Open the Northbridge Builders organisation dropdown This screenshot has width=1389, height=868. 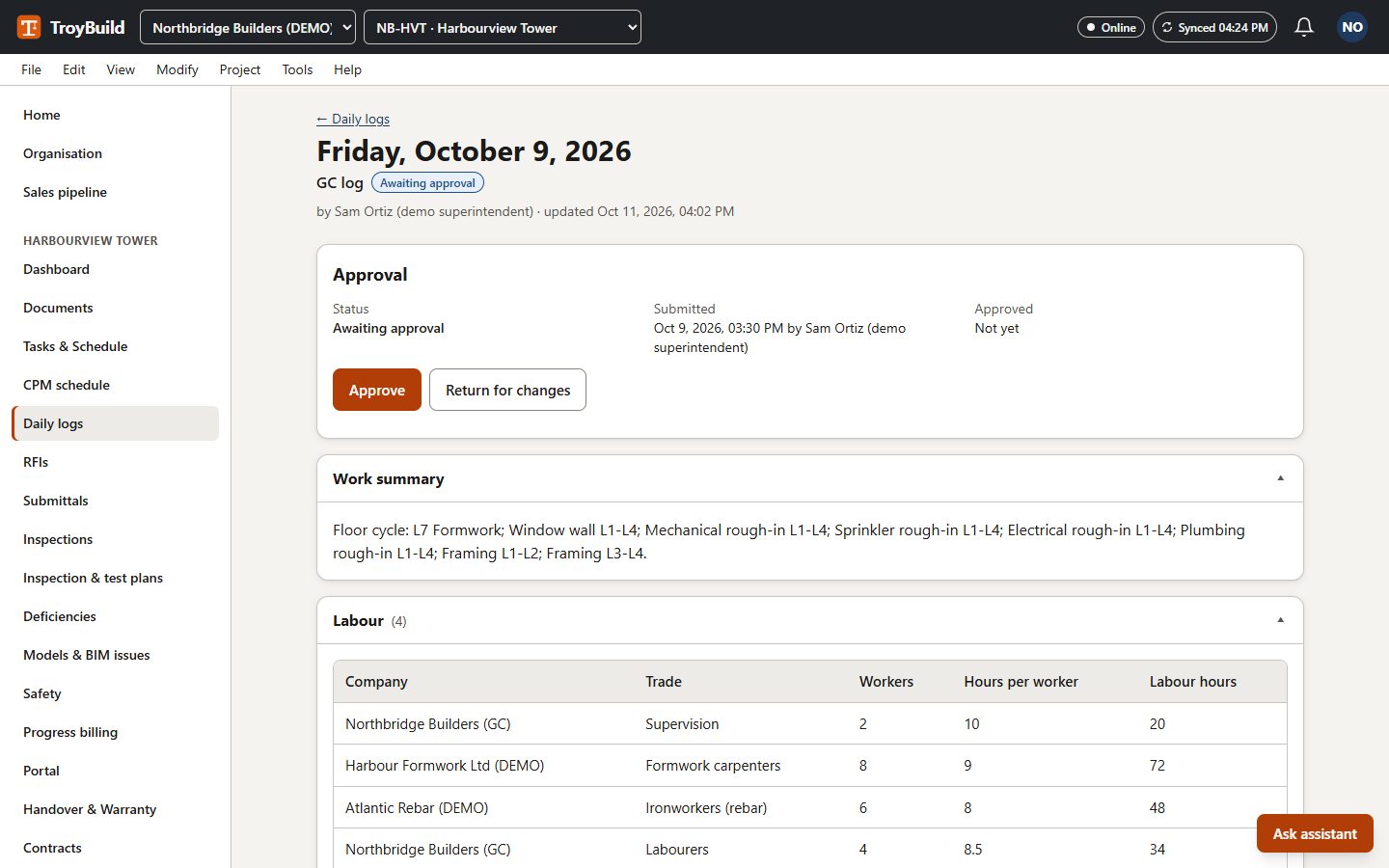(x=248, y=27)
